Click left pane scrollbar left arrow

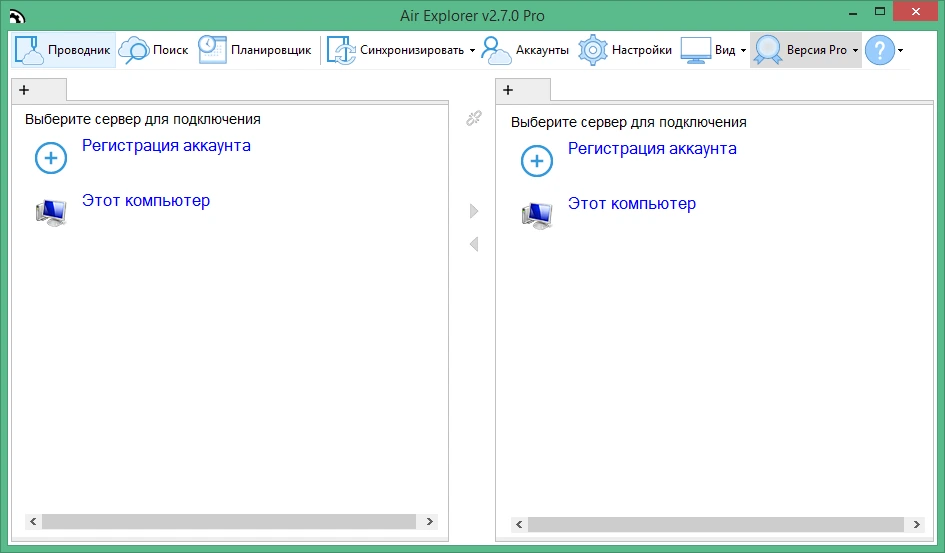[33, 522]
